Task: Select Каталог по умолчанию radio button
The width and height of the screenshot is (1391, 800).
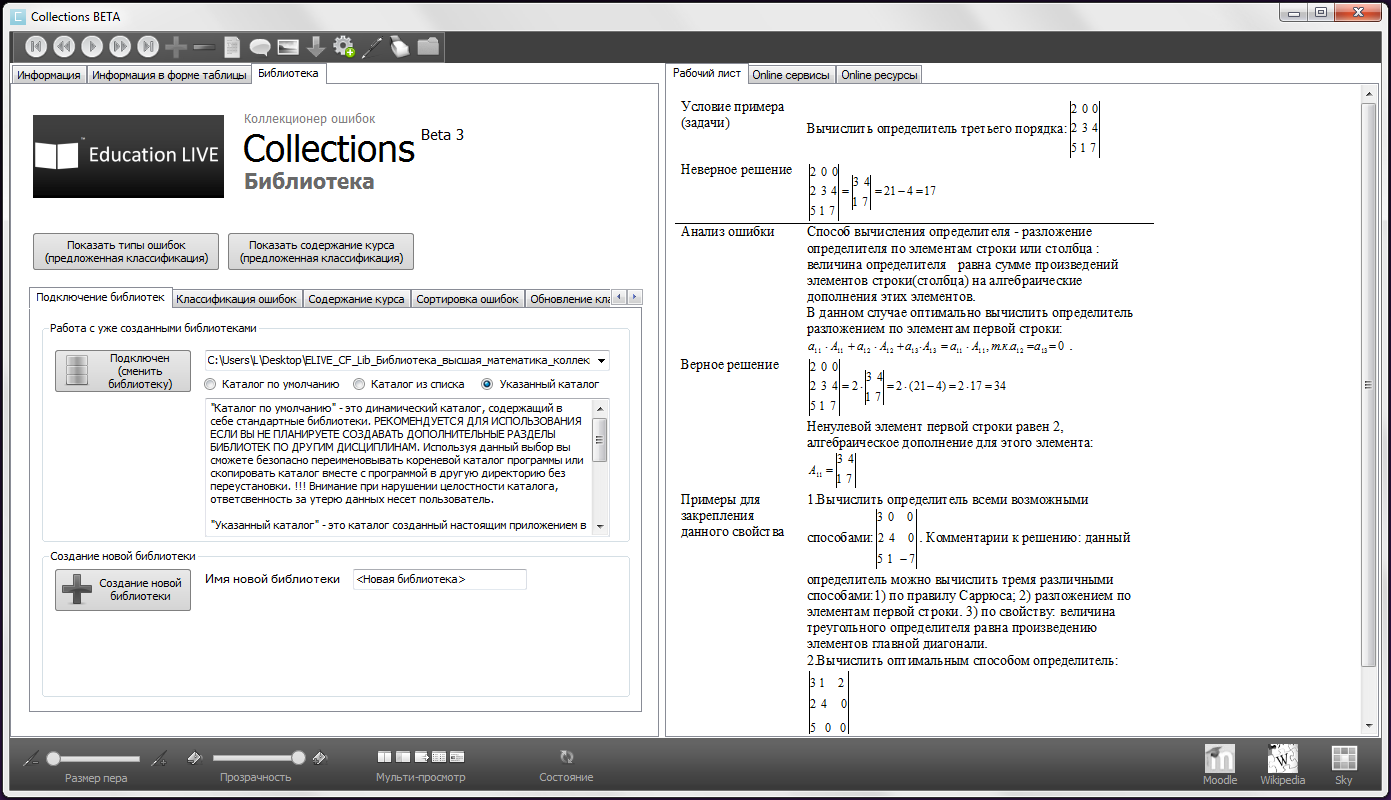Action: [x=210, y=384]
